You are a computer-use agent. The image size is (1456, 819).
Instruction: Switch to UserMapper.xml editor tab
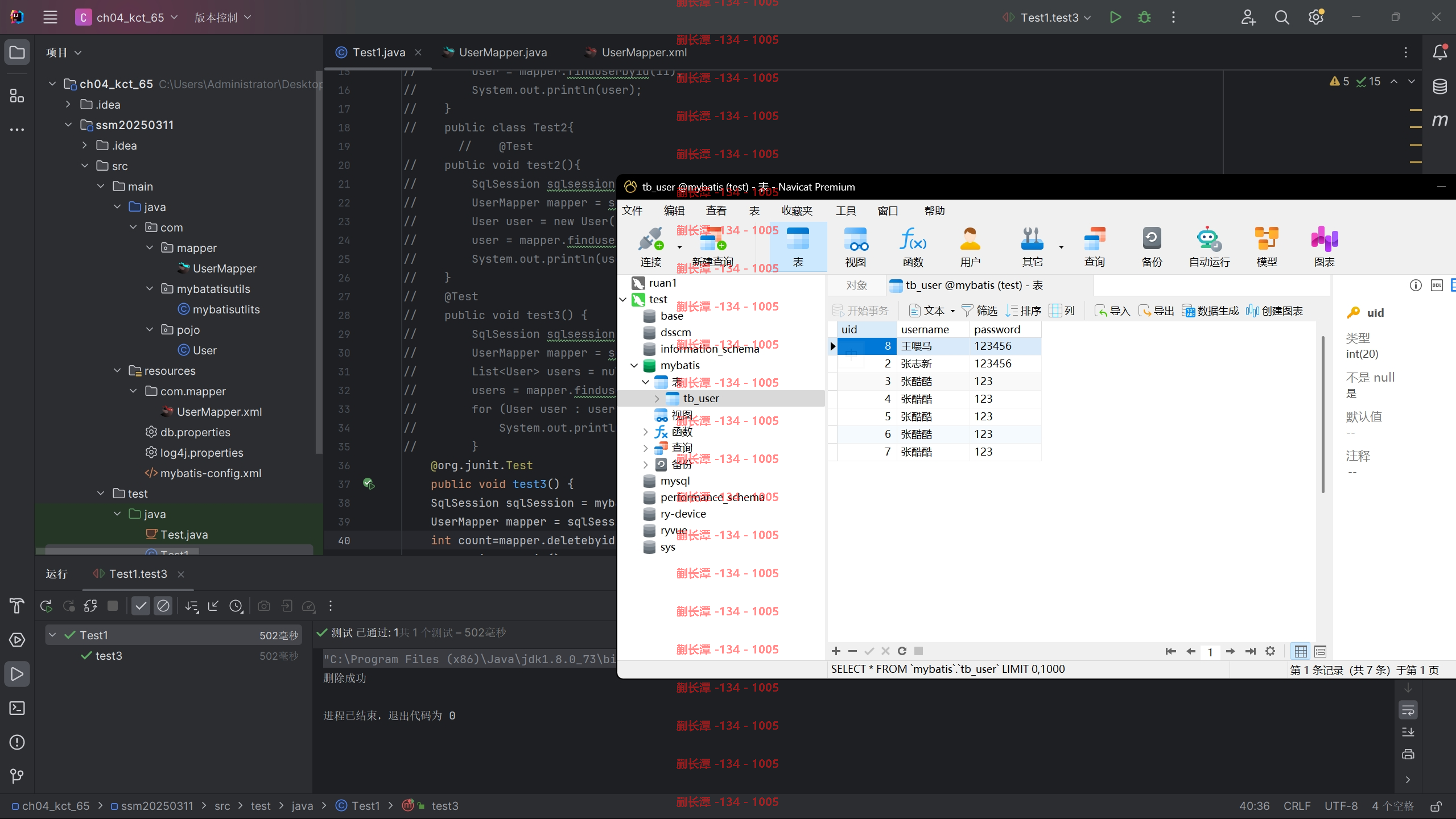[x=636, y=52]
